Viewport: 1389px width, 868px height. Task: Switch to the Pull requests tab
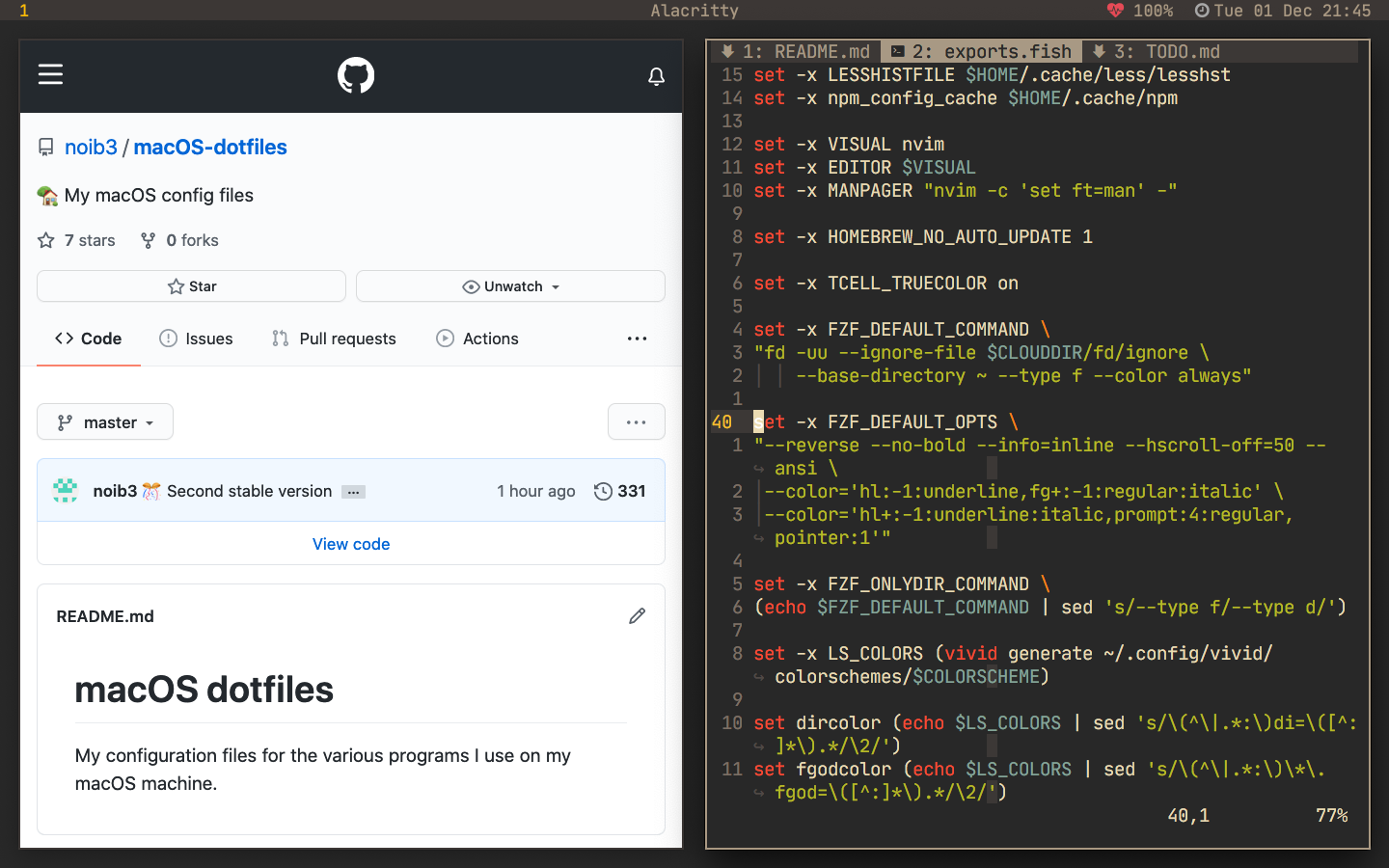334,339
